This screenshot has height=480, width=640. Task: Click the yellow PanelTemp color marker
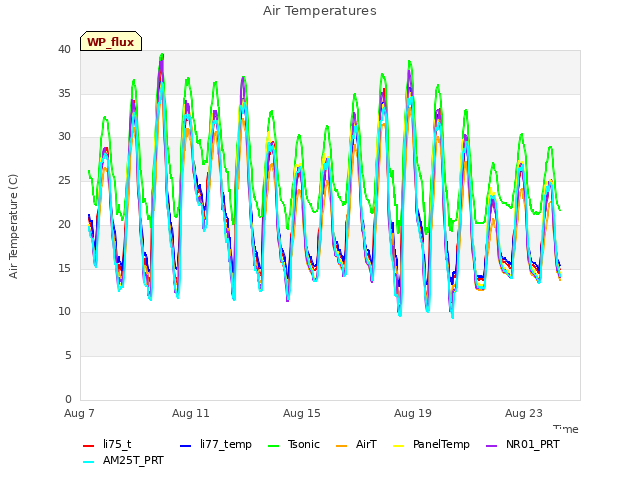tap(398, 446)
